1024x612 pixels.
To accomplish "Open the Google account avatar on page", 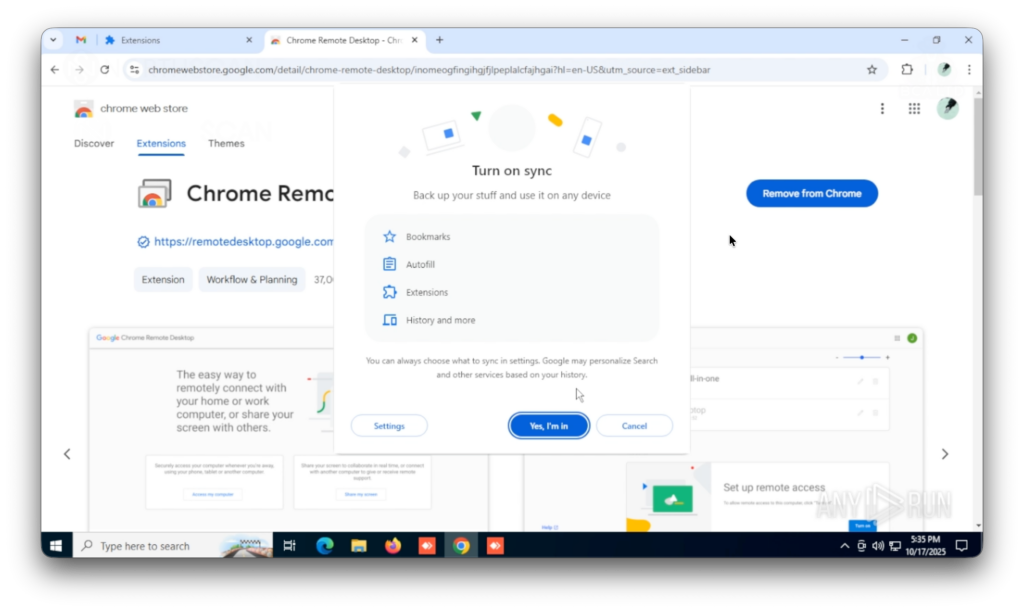I will point(948,108).
